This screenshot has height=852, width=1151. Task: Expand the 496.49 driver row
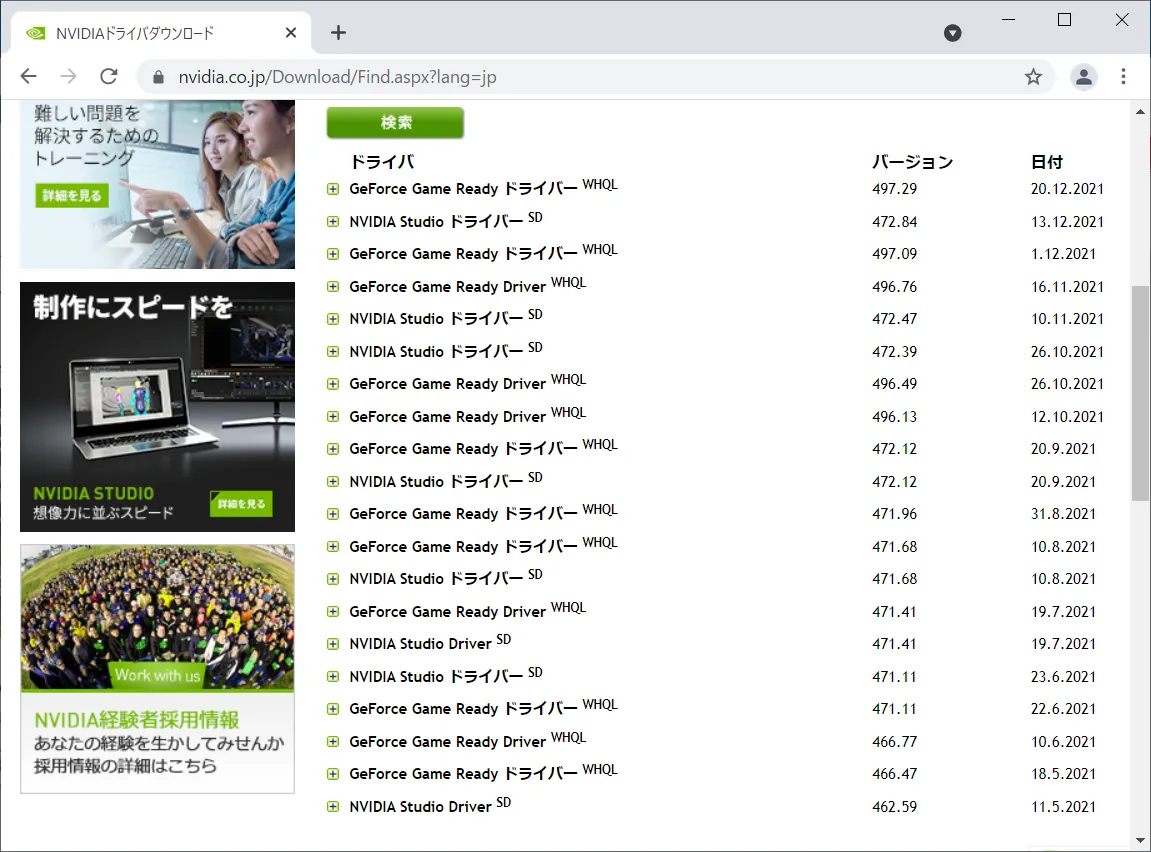(333, 384)
